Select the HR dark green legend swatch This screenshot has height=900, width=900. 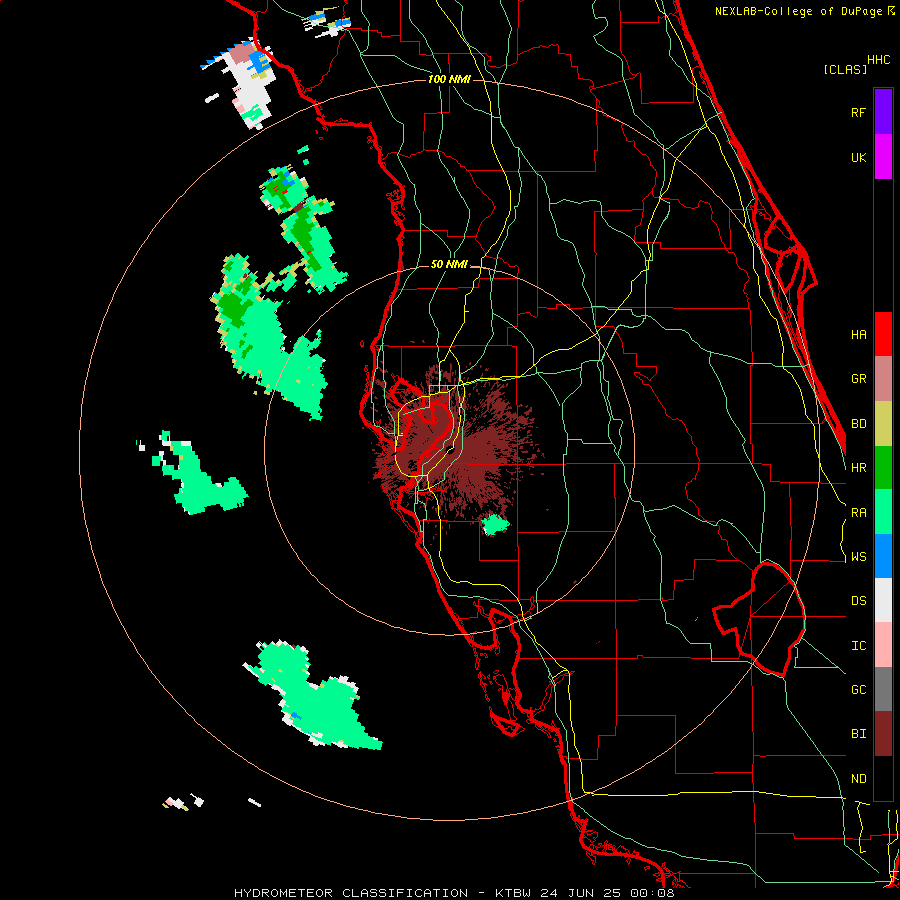point(883,468)
